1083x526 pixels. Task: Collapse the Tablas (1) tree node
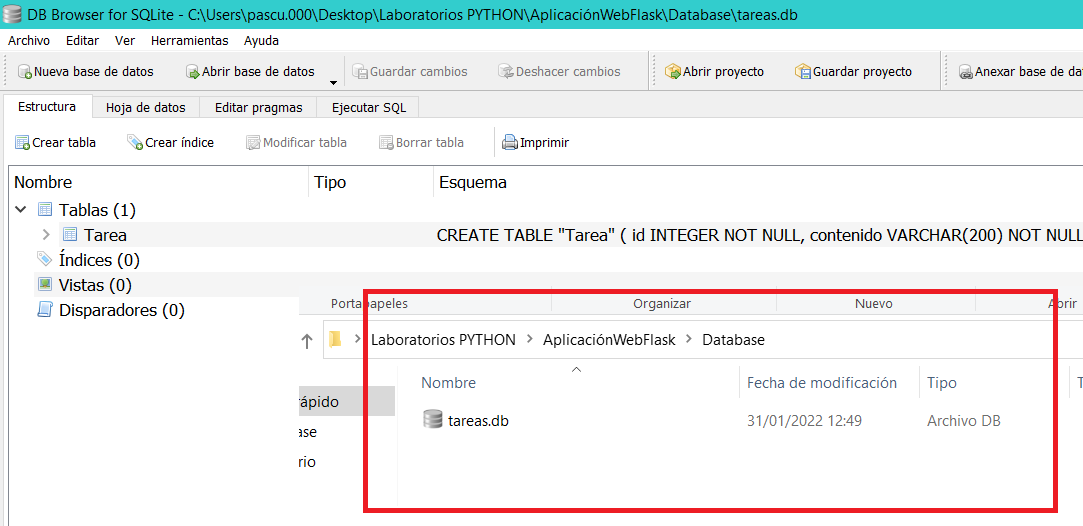coord(21,209)
